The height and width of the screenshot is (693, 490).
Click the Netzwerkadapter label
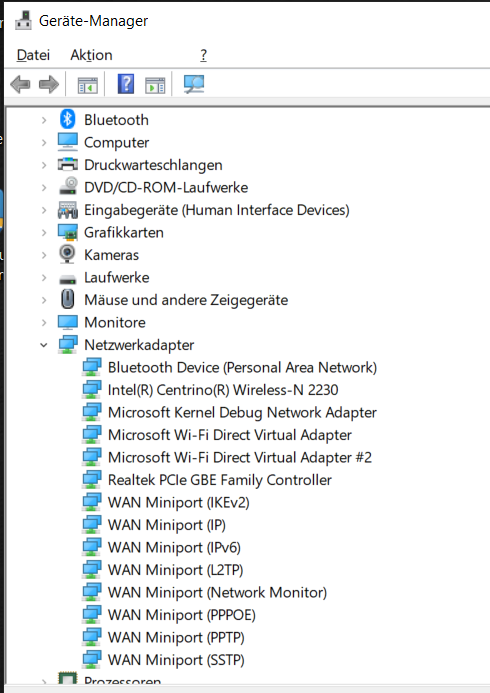(139, 345)
